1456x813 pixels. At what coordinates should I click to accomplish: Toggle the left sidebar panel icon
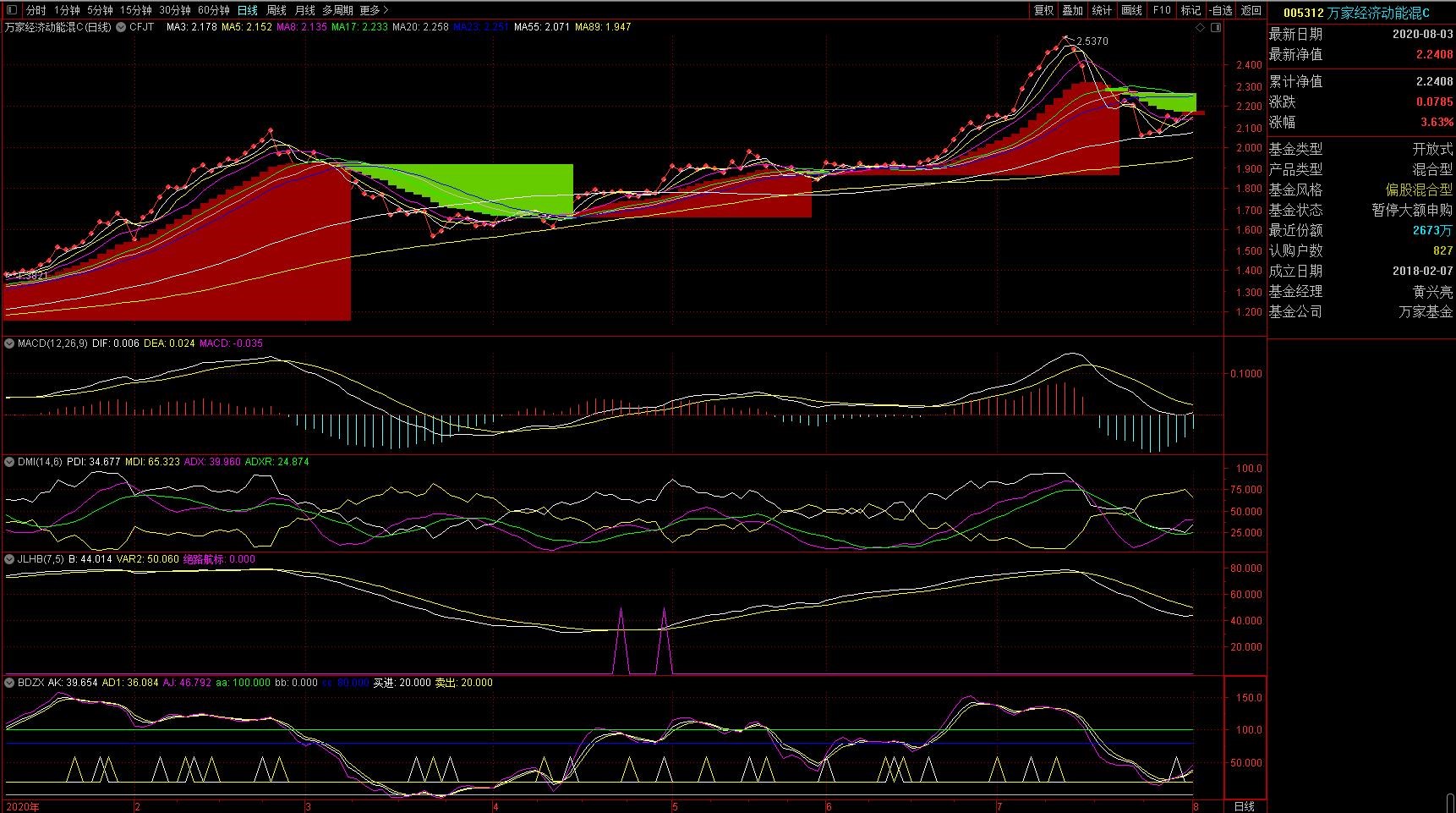11,10
